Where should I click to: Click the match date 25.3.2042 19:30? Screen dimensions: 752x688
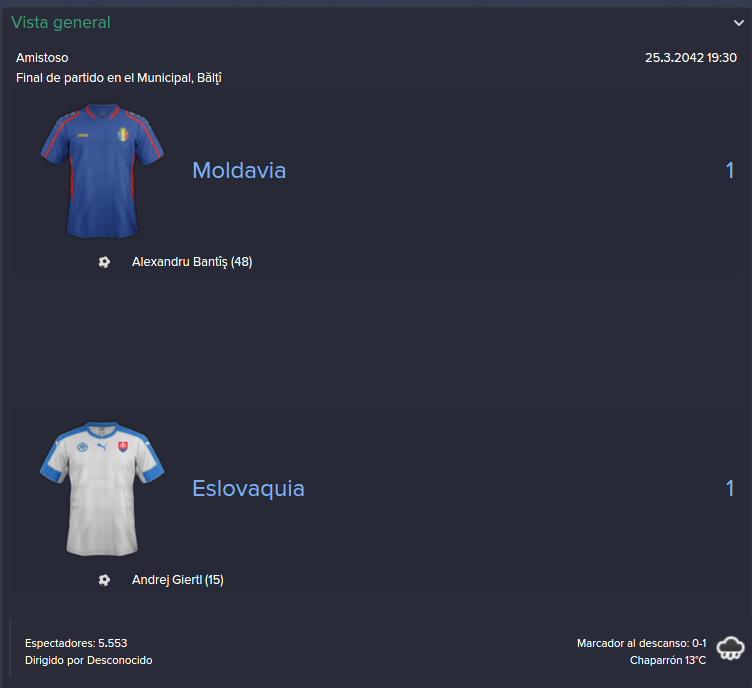pos(691,58)
